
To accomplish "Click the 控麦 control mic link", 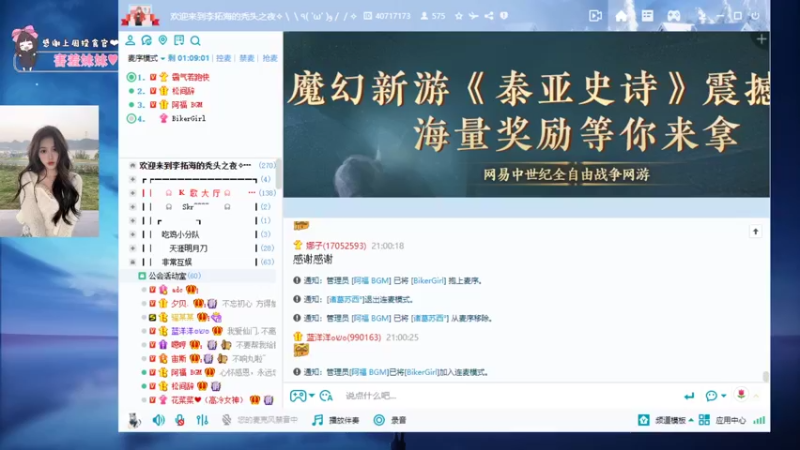I will 223,58.
